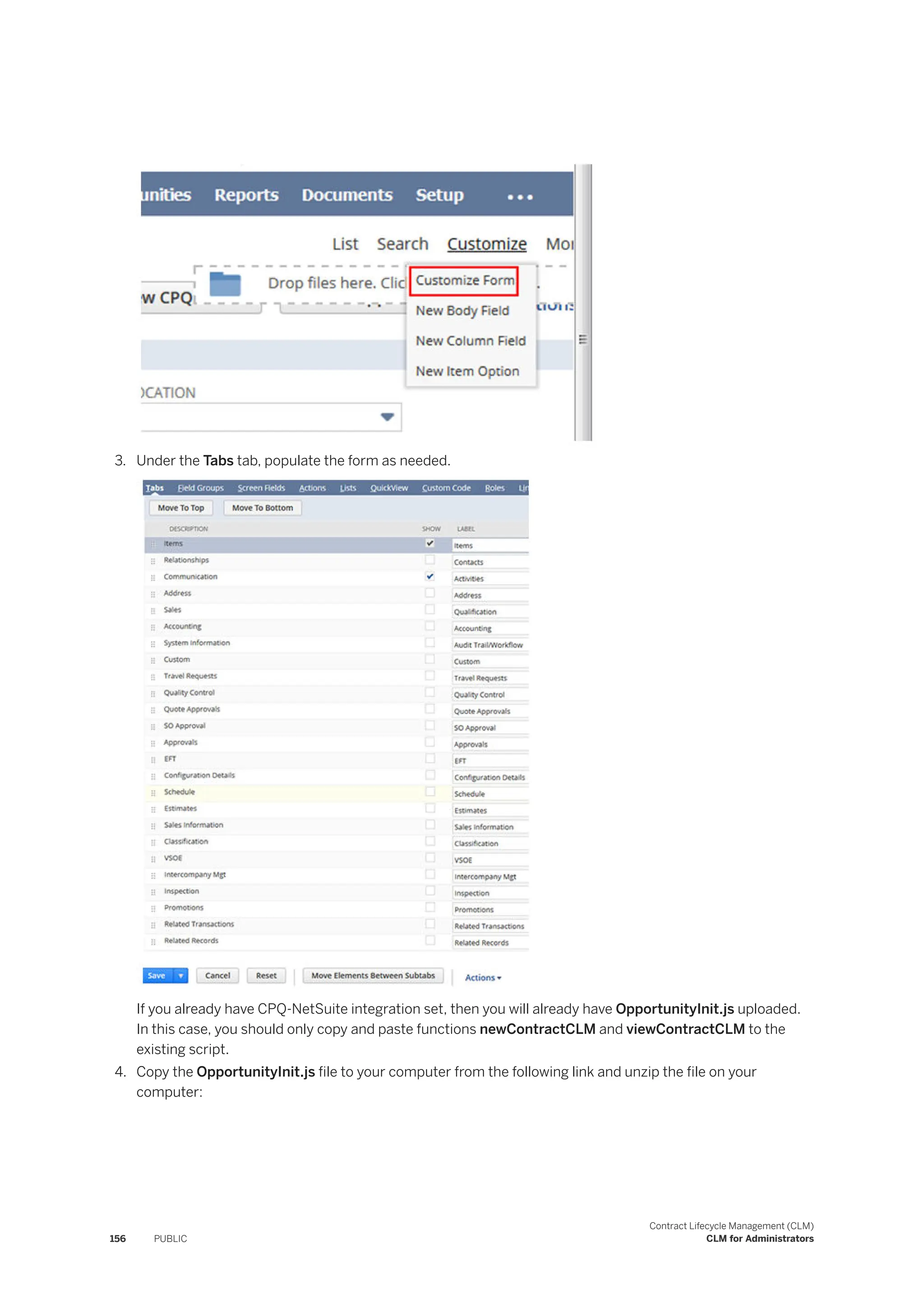The image size is (924, 1307).
Task: Click drag handle for Custom row
Action: (153, 660)
